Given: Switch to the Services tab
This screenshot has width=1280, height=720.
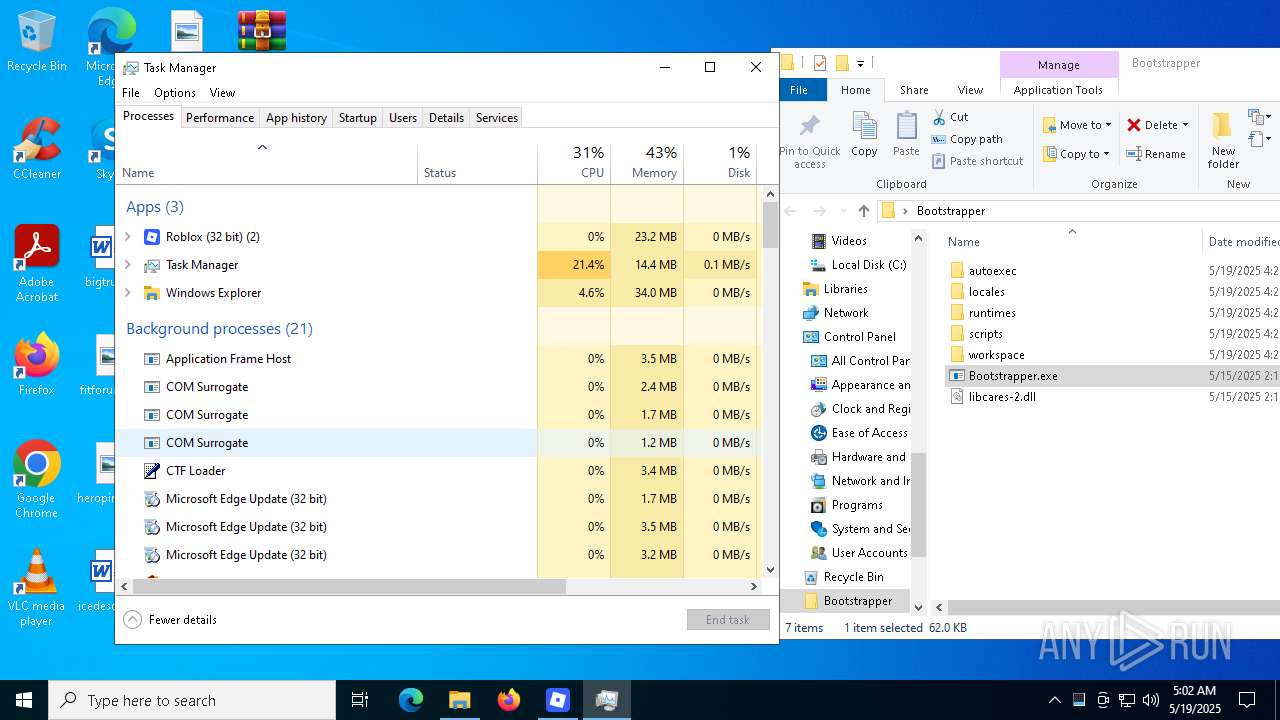Looking at the screenshot, I should 497,118.
